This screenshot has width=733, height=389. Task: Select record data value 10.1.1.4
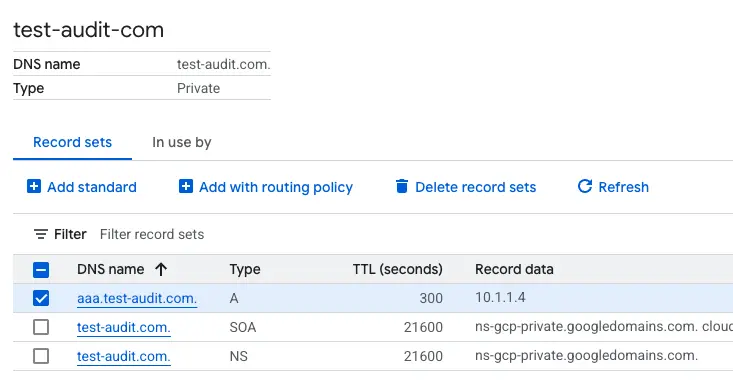click(x=500, y=297)
